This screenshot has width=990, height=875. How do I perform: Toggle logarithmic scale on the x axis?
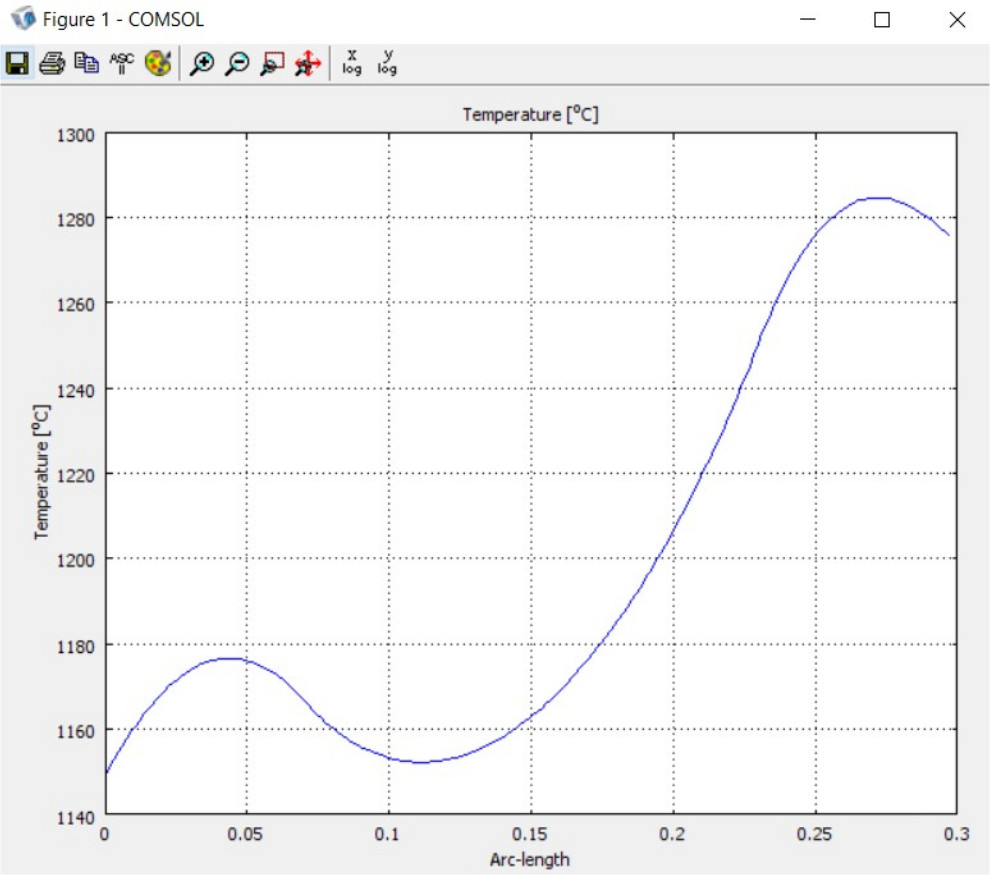coord(352,64)
